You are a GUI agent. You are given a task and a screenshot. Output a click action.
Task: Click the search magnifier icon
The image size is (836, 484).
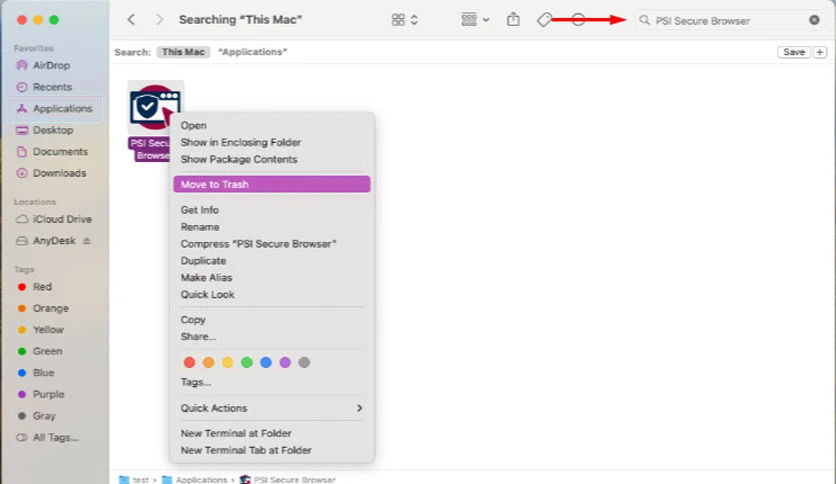(x=644, y=20)
